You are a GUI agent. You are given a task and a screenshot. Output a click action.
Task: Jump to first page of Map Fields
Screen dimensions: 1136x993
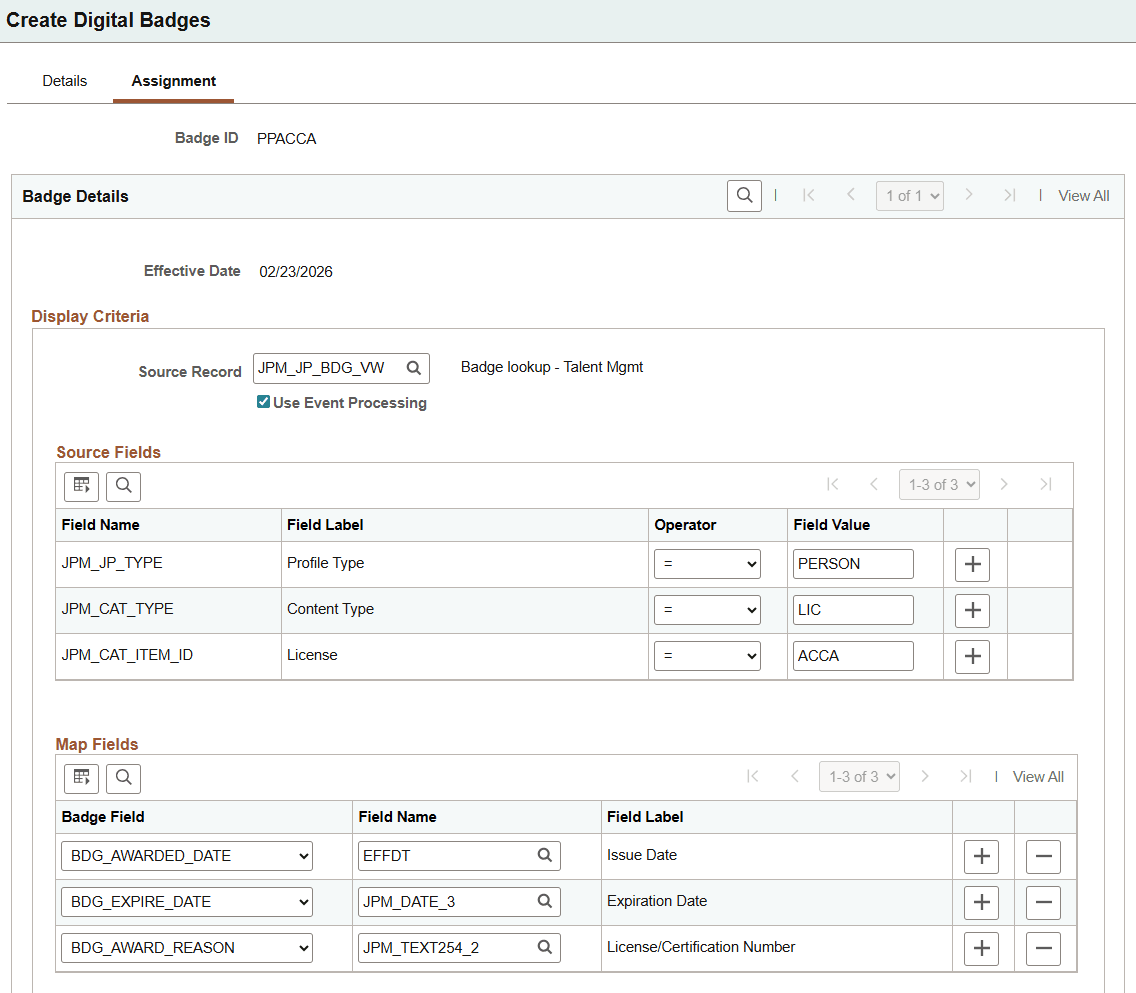coord(753,776)
